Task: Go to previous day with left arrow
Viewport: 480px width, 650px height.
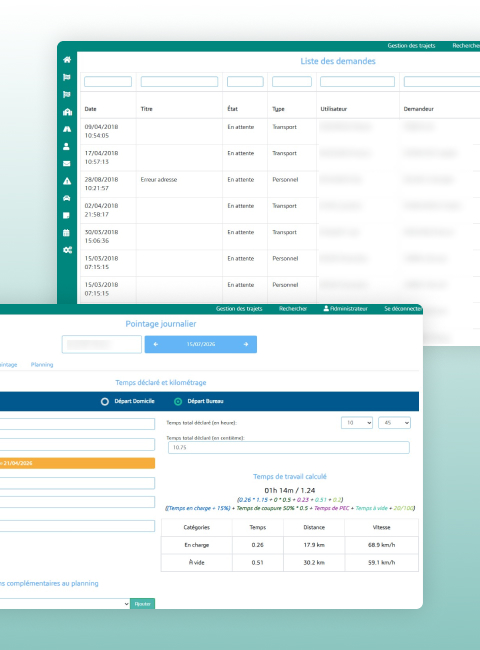Action: [x=156, y=344]
